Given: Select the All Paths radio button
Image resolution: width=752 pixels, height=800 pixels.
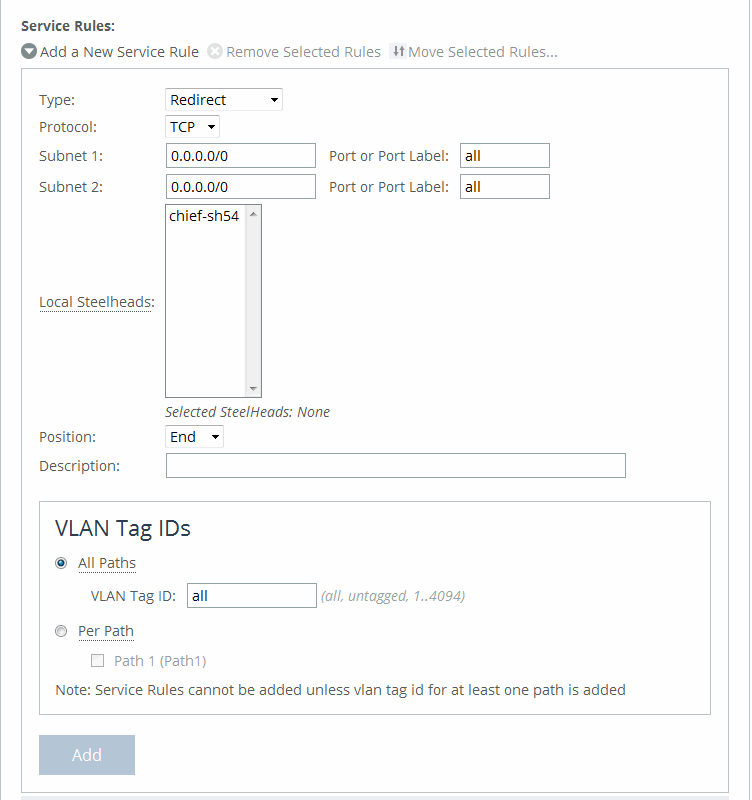Looking at the screenshot, I should [61, 564].
